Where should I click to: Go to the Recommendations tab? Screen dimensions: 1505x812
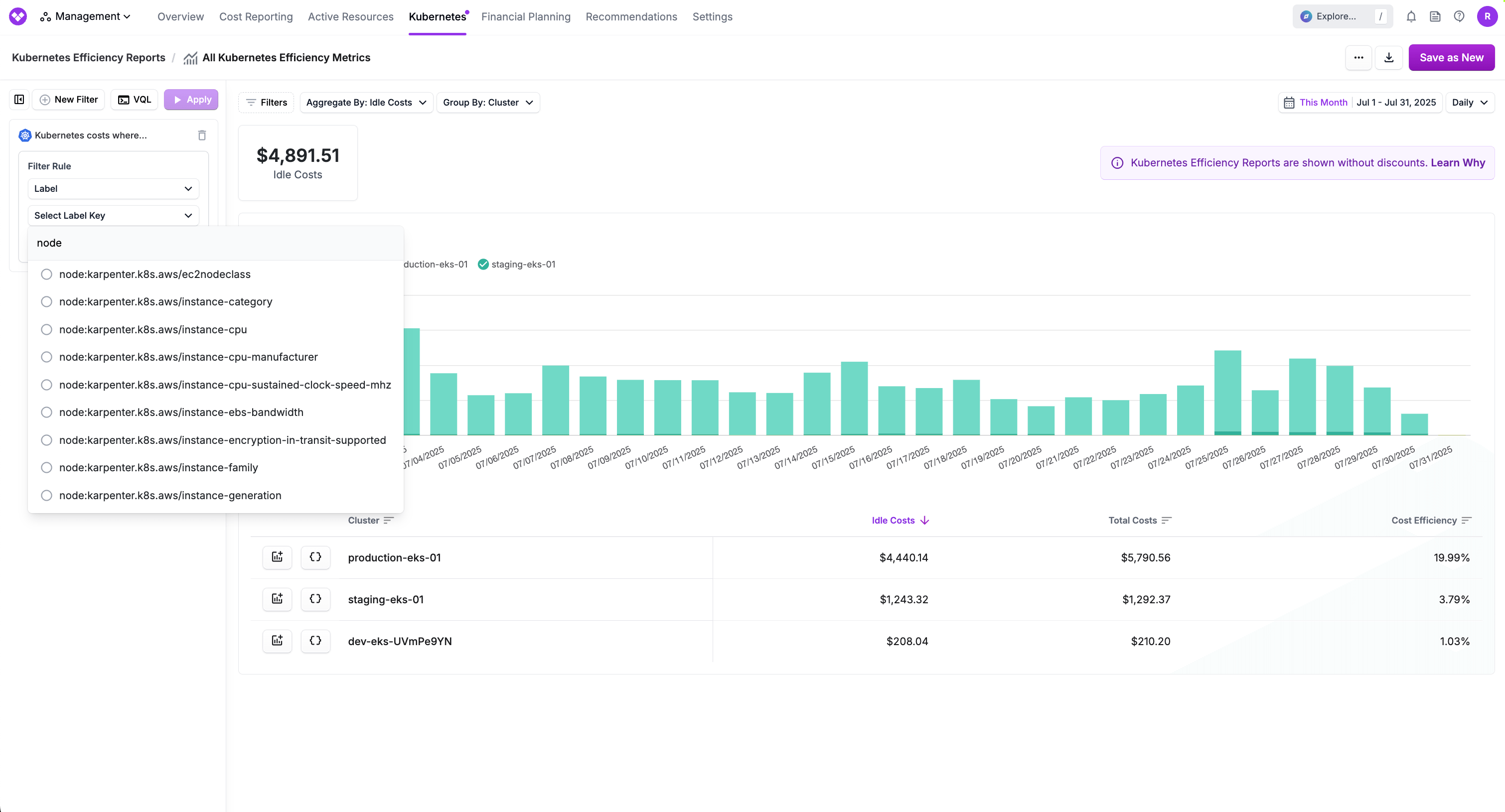pyautogui.click(x=631, y=16)
